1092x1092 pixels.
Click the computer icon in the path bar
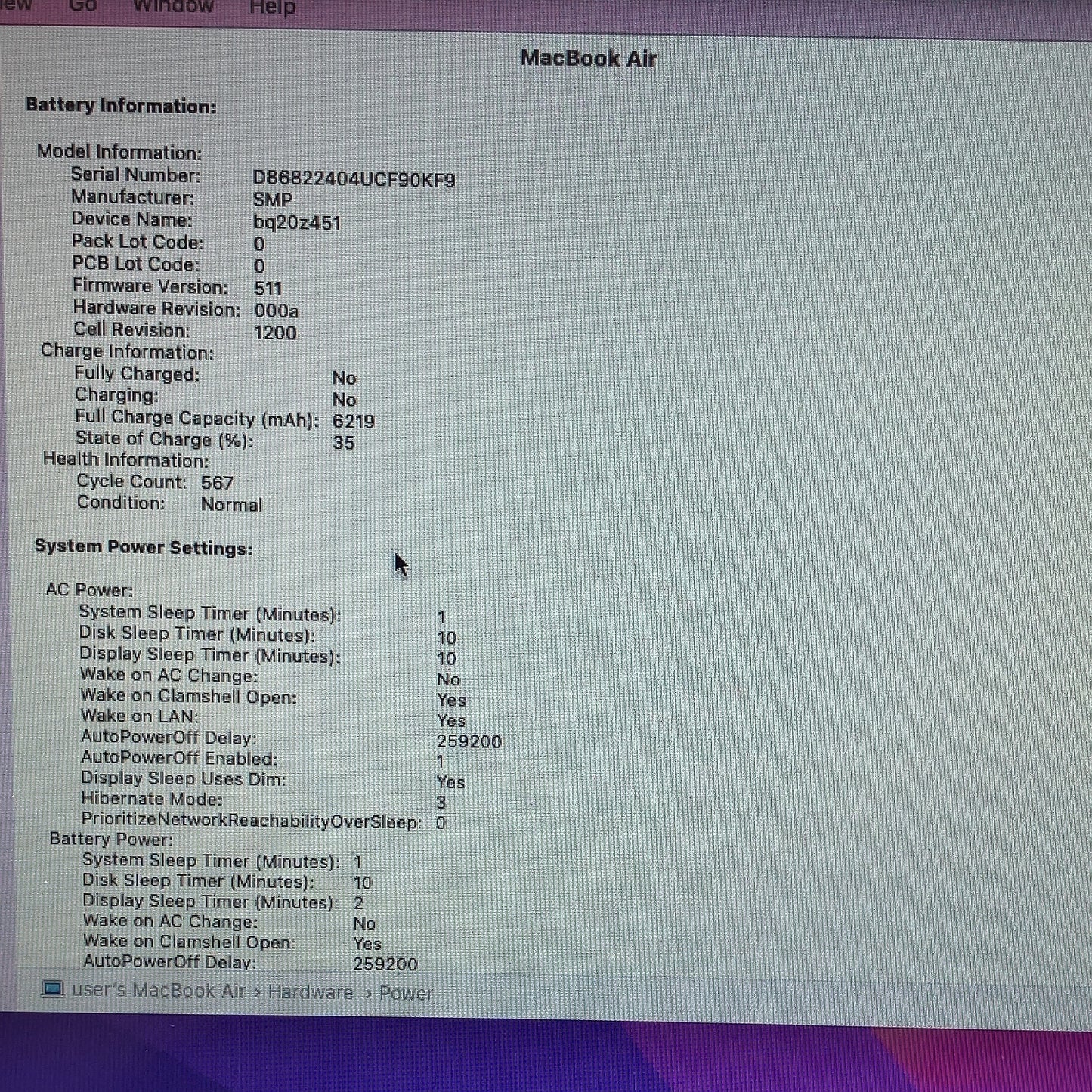point(53,989)
